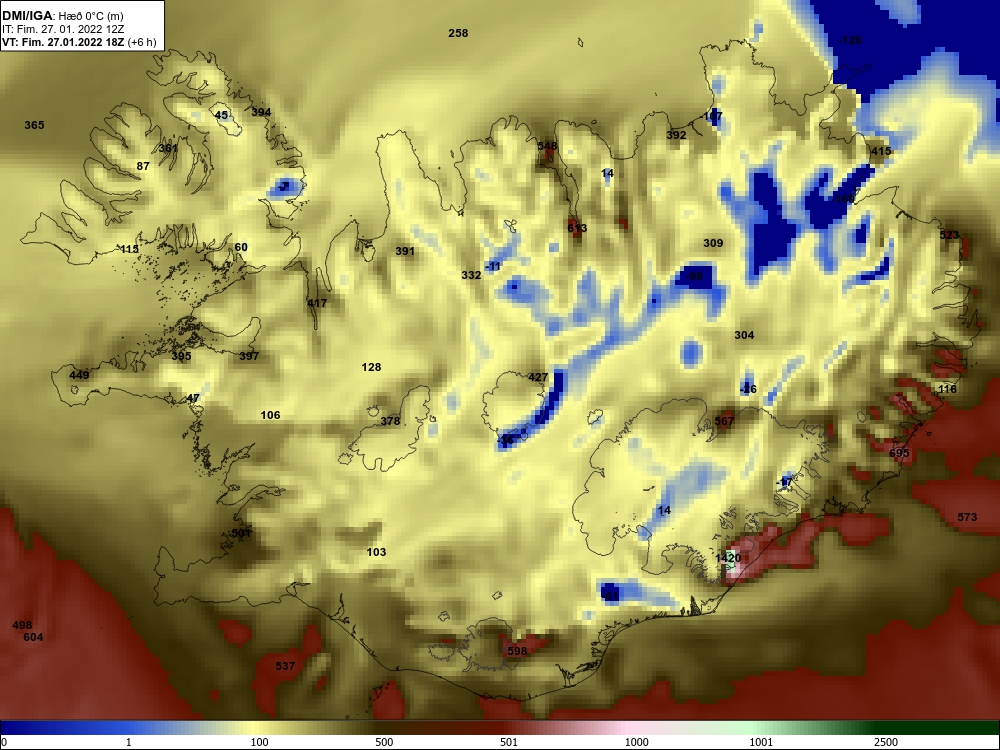
Task: Click the map value 498
Action: point(22,626)
